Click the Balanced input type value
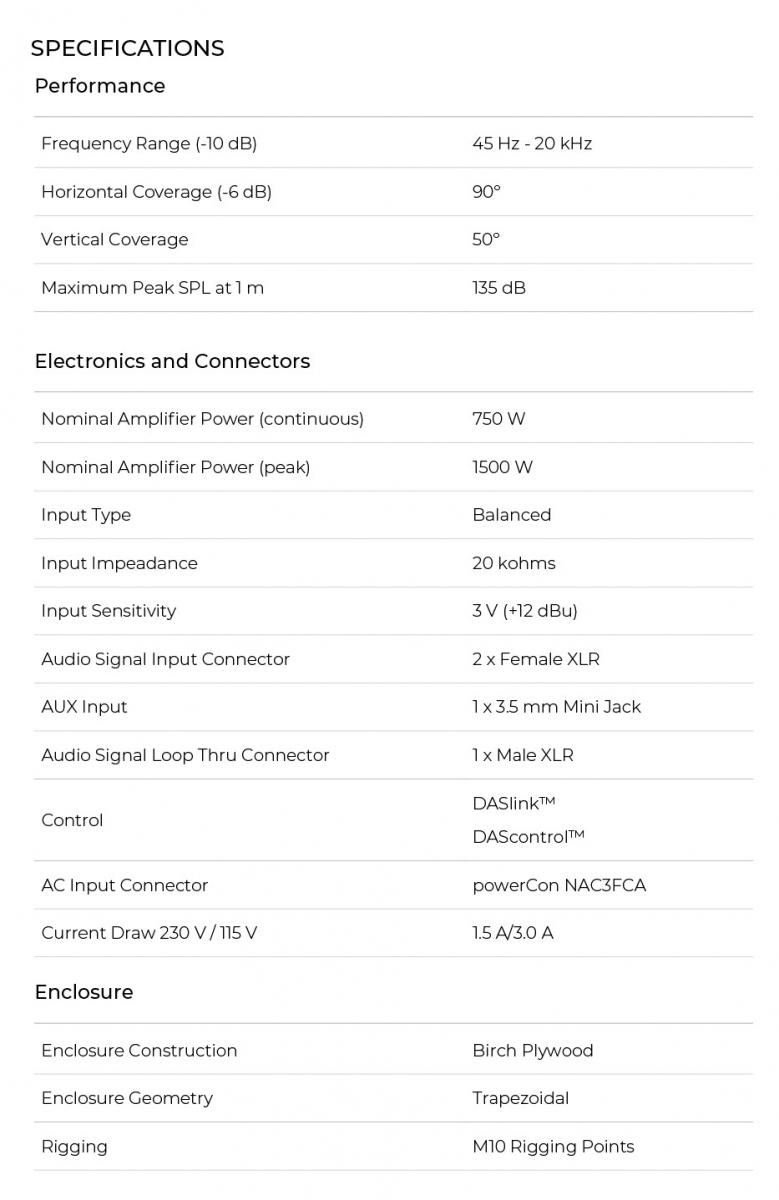Viewport: 779px width, 1200px height. click(511, 515)
